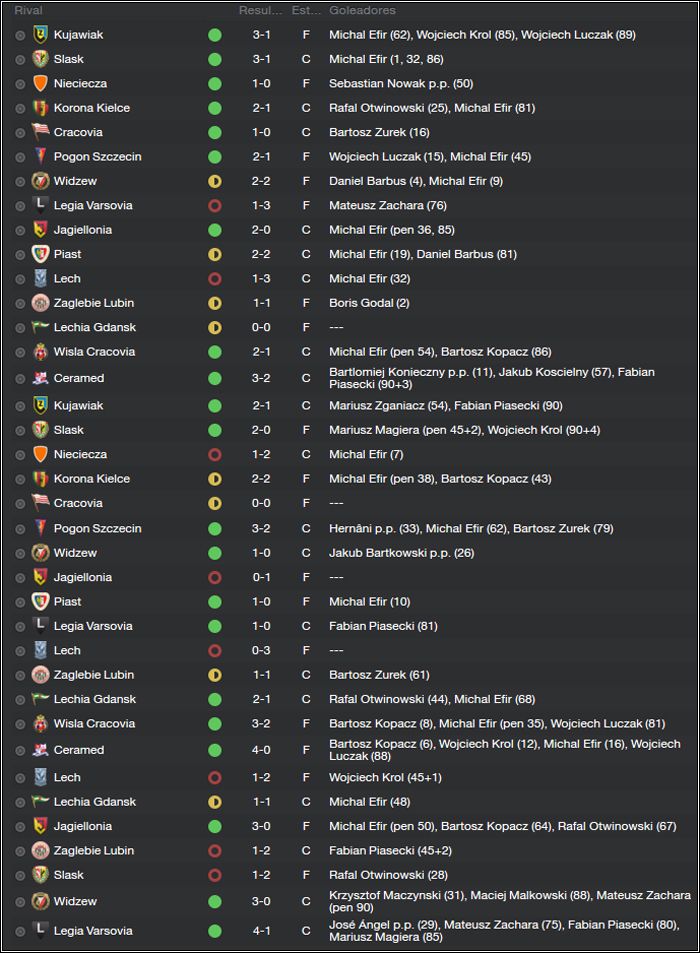Select green win dot in Cracovia 1-0 row
700x953 pixels.
tap(214, 132)
